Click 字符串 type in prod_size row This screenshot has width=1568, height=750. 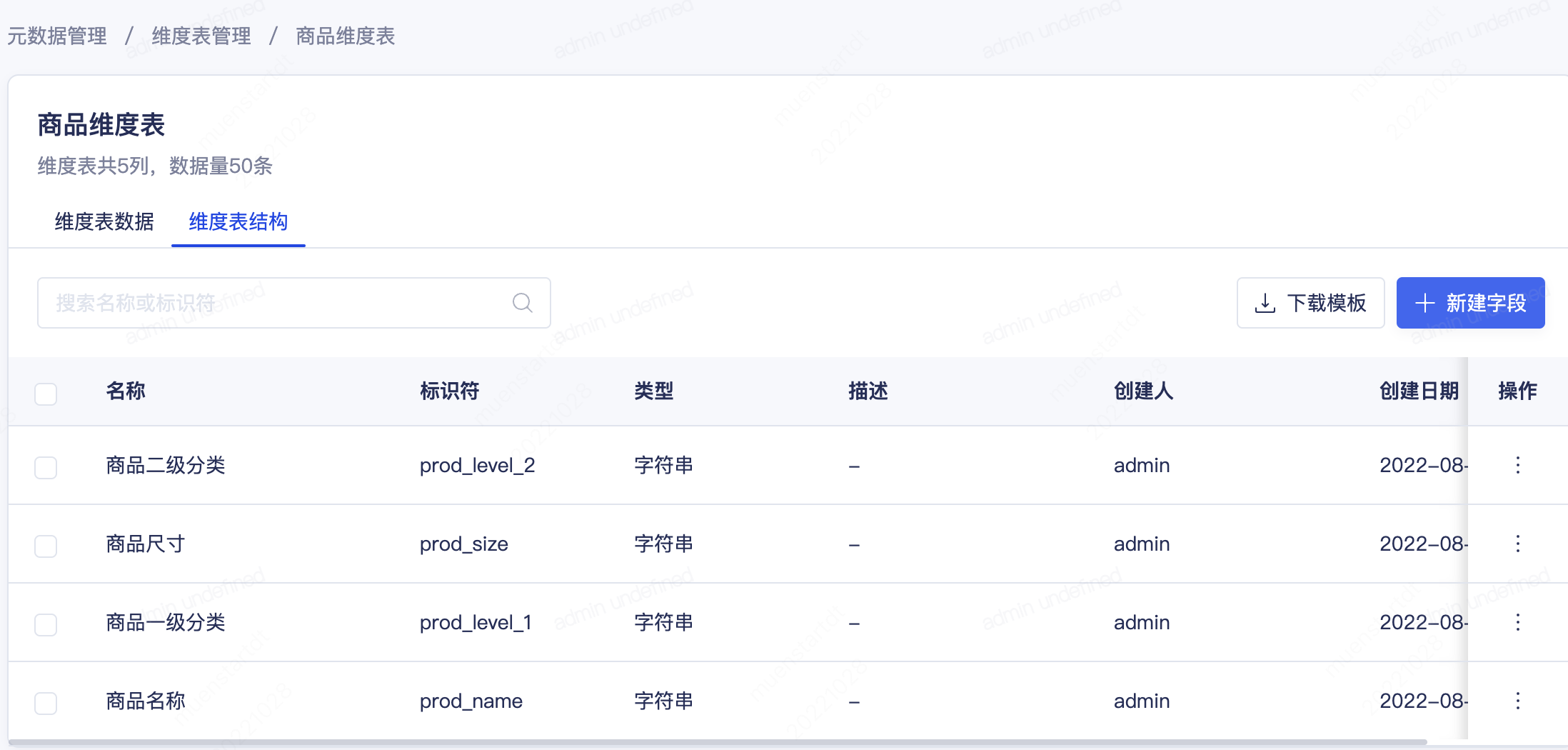coord(664,544)
